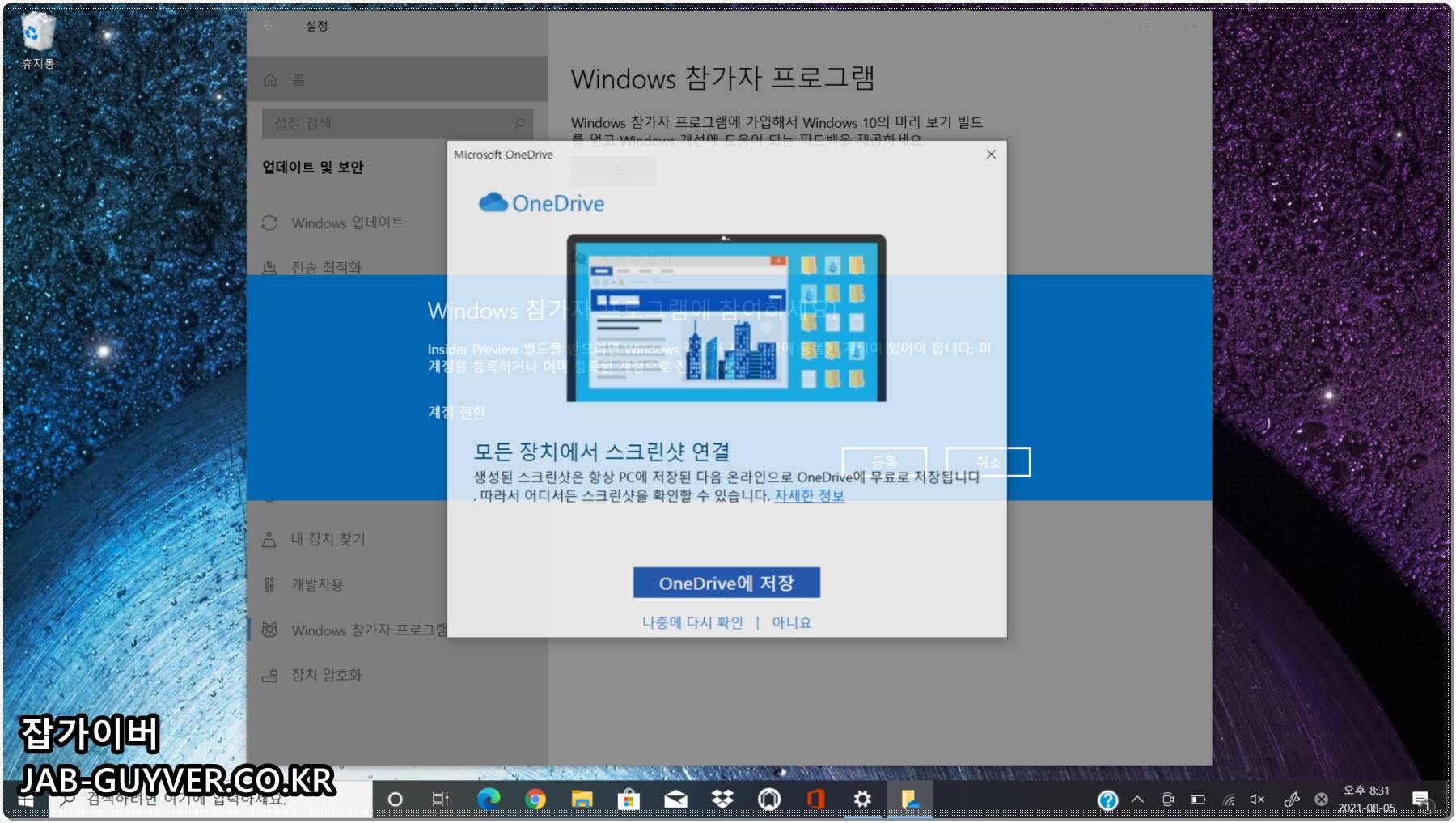Click the 취소 button in the blue banner
This screenshot has width=1456, height=823.
[x=988, y=462]
